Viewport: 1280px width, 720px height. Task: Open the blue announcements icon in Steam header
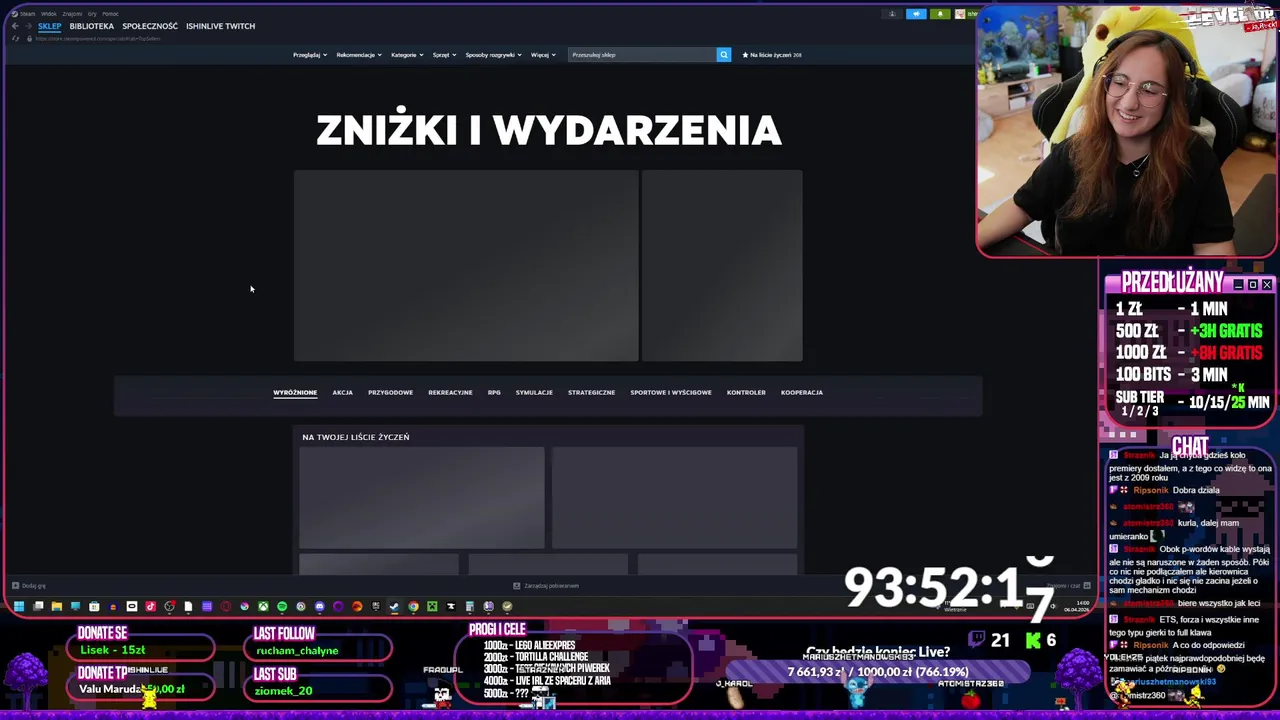[916, 14]
